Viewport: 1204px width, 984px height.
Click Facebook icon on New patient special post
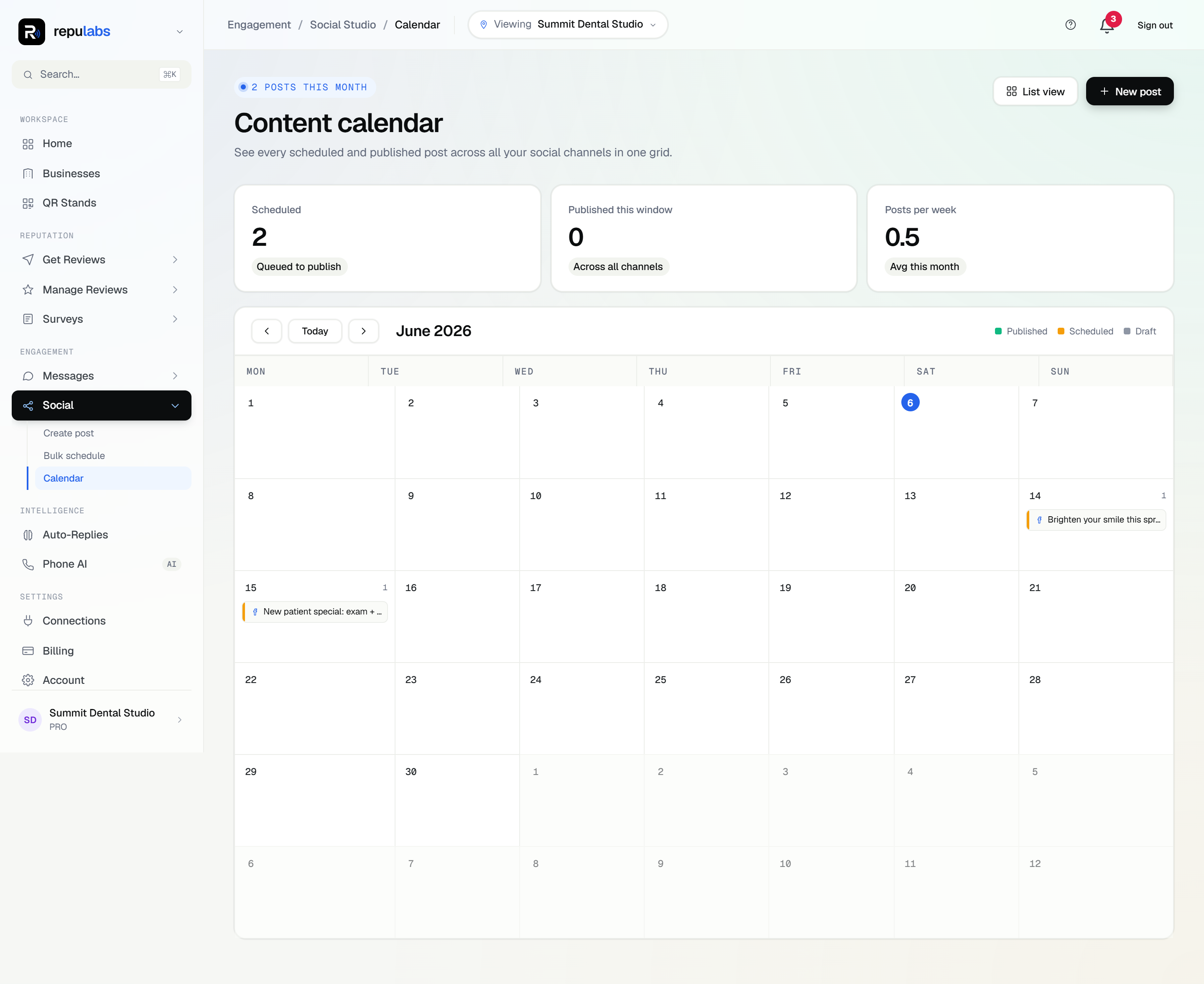tap(255, 612)
